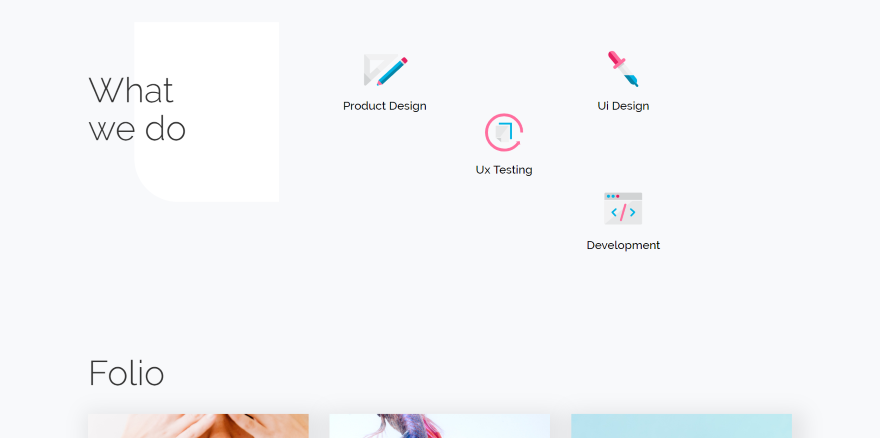The width and height of the screenshot is (880, 438).
Task: Open the light blue Folio thumbnail
Action: point(681,426)
